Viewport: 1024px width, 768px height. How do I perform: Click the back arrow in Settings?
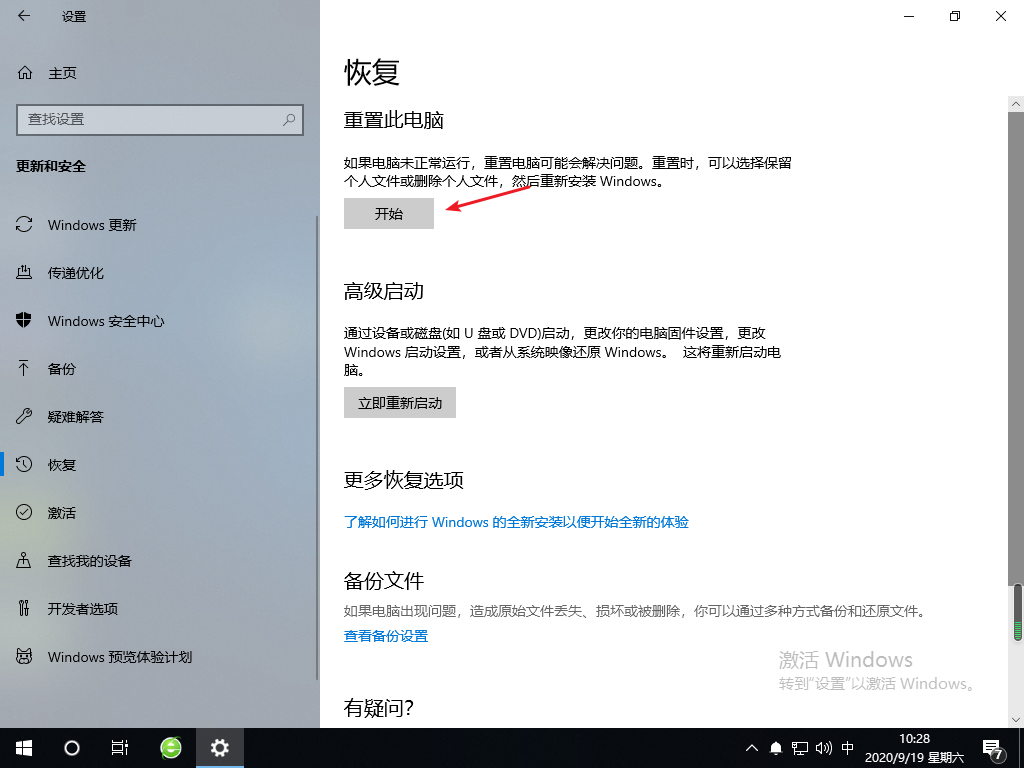tap(24, 17)
